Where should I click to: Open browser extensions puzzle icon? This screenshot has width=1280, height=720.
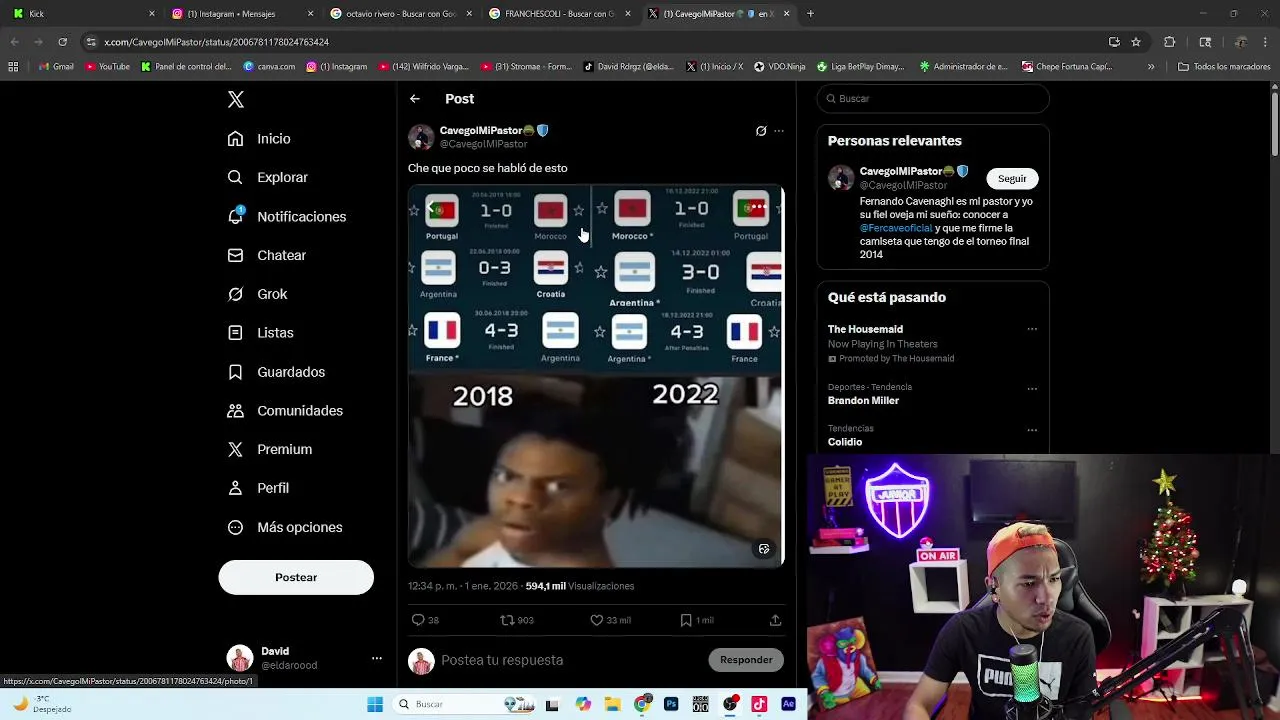point(1169,42)
